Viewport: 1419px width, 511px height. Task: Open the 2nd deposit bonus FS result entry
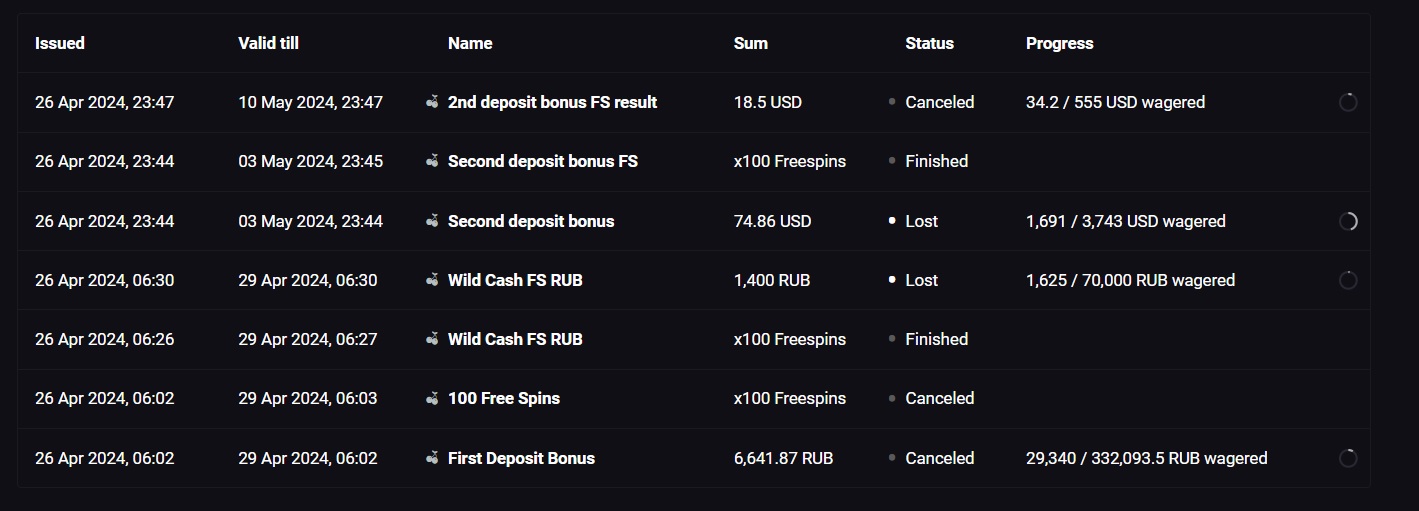pos(552,102)
